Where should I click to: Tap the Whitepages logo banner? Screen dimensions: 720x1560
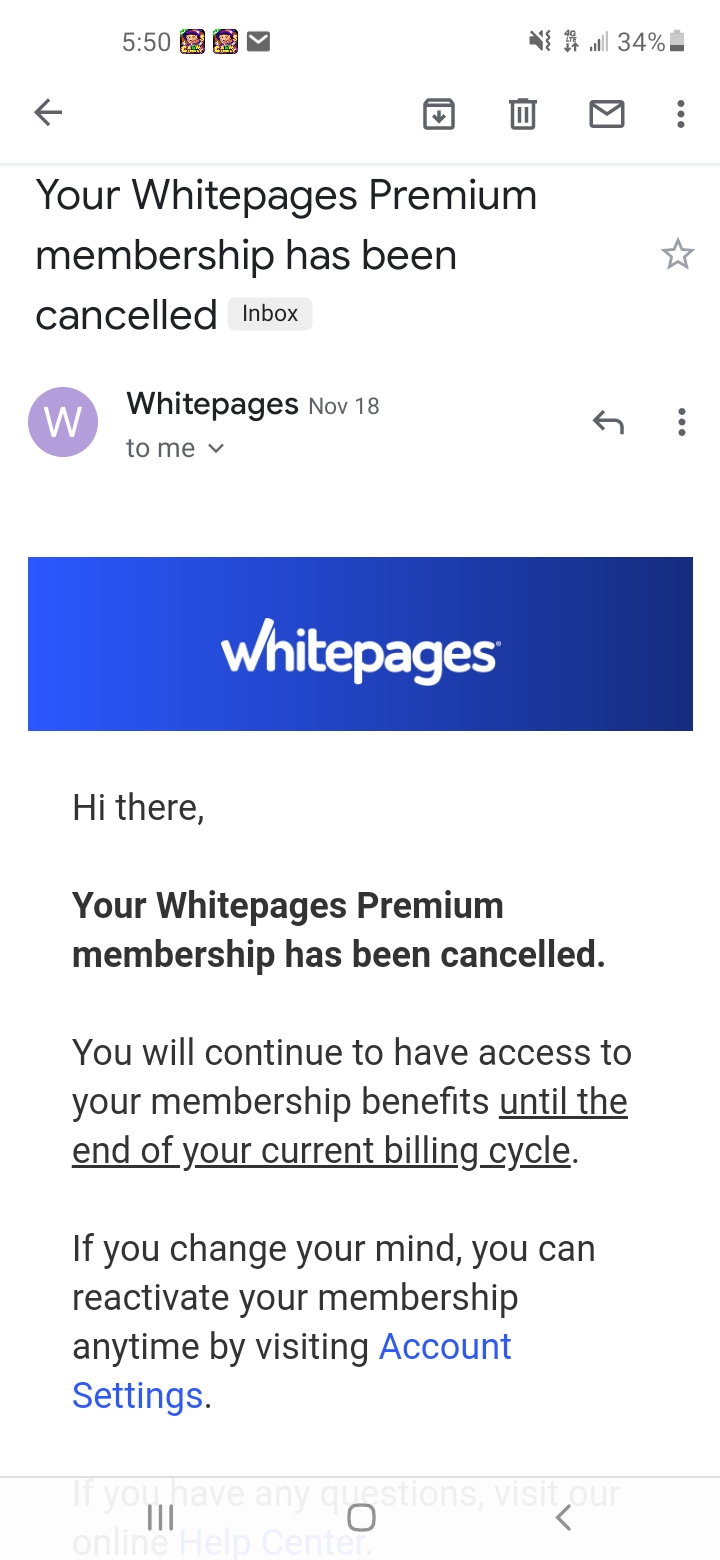[x=360, y=644]
